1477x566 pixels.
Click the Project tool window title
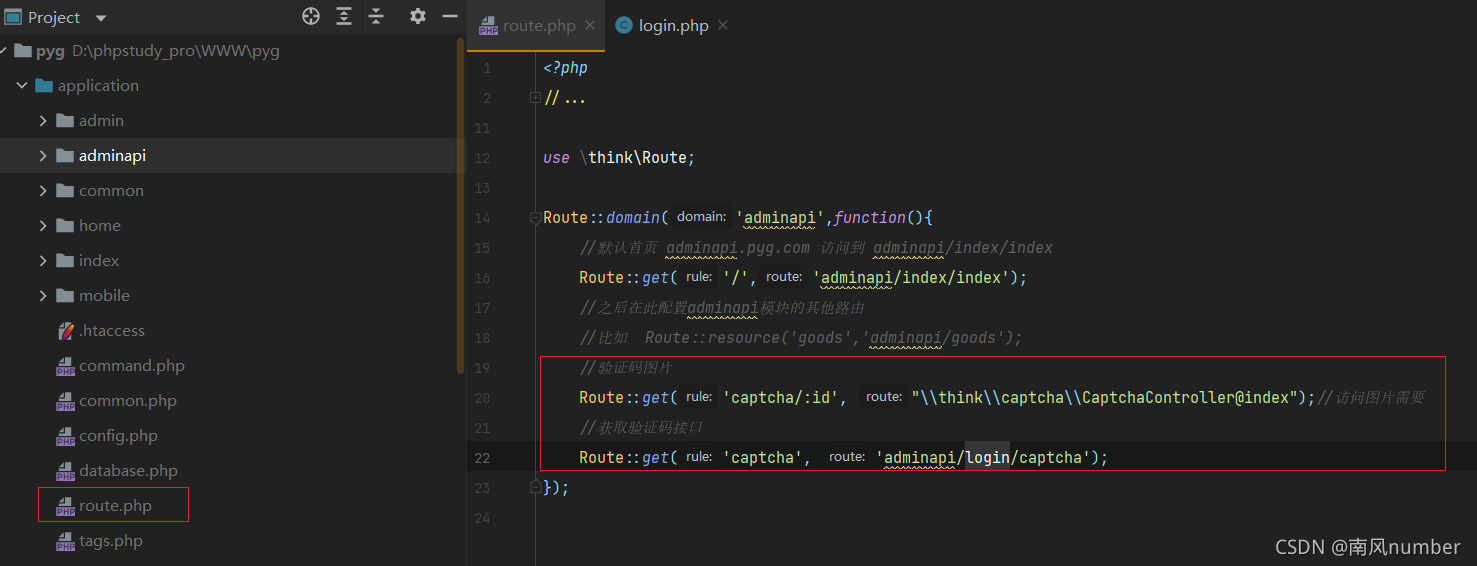pyautogui.click(x=54, y=18)
